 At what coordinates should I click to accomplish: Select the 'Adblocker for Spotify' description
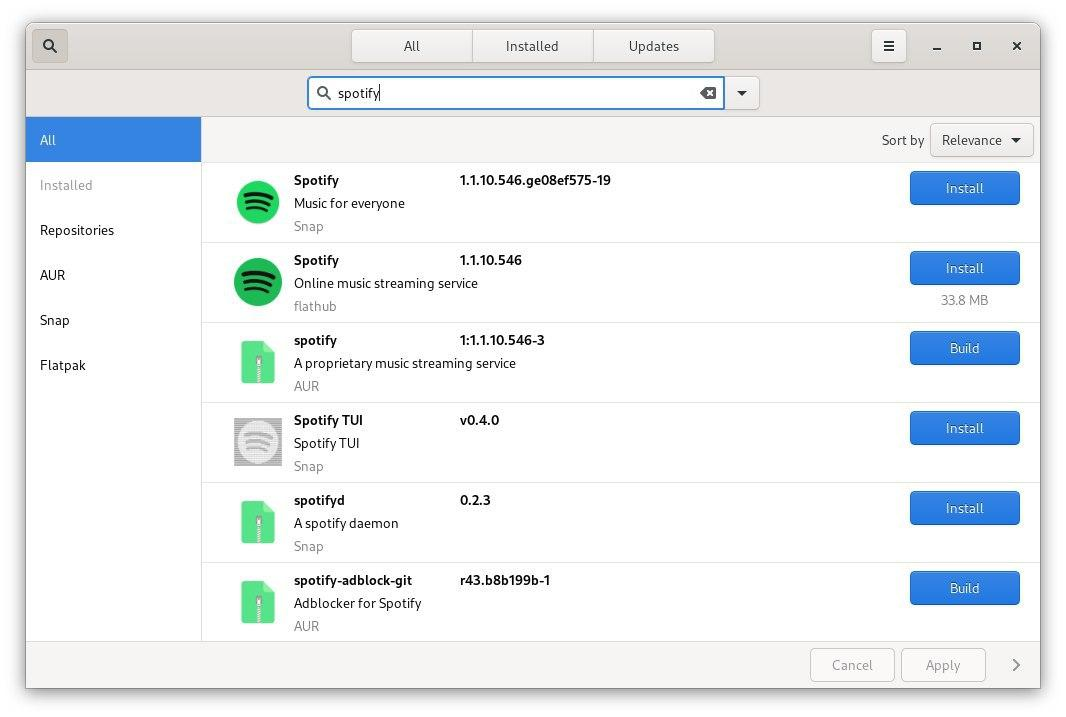click(x=358, y=604)
